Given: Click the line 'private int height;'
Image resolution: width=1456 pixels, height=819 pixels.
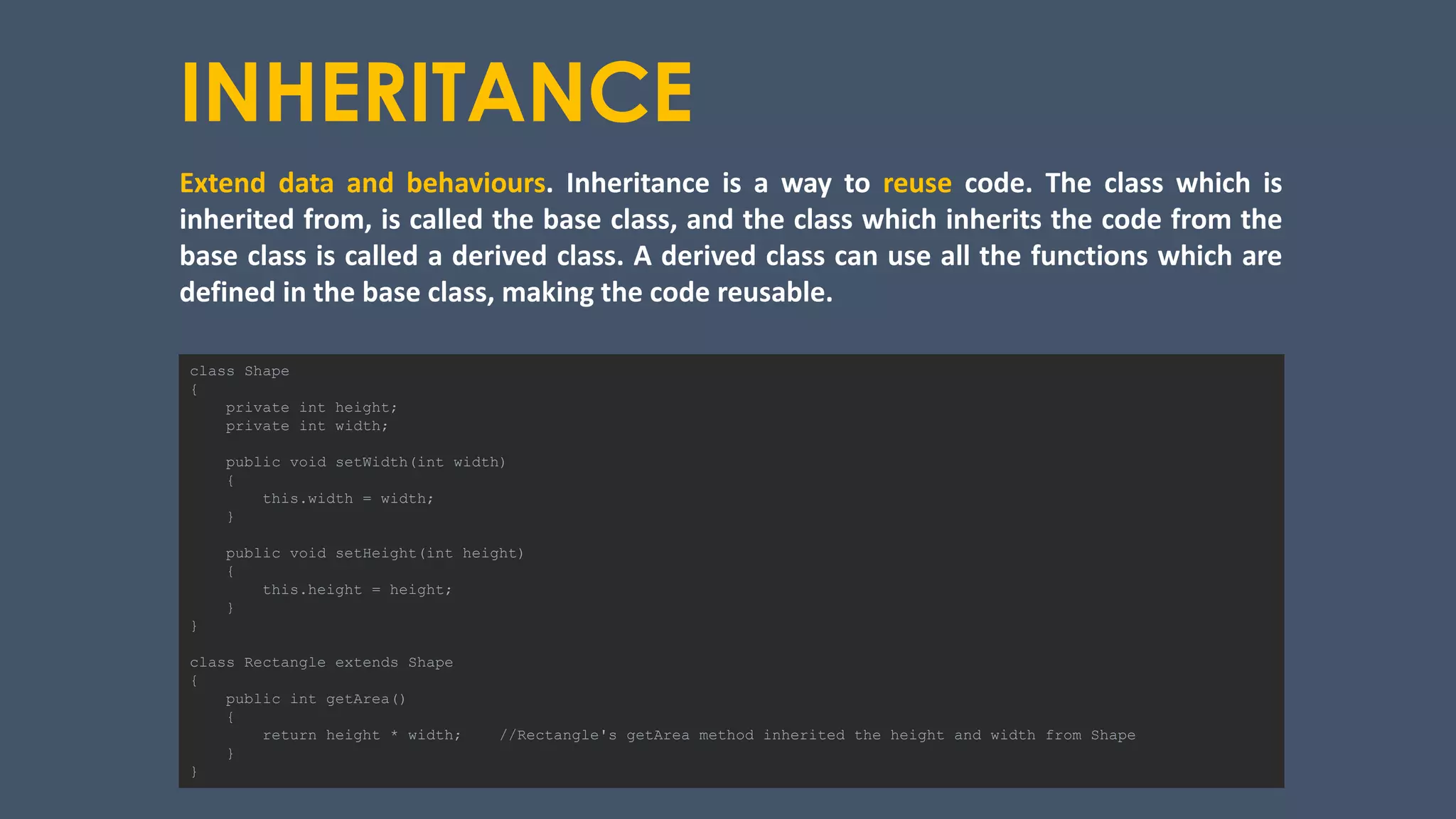Looking at the screenshot, I should (311, 407).
